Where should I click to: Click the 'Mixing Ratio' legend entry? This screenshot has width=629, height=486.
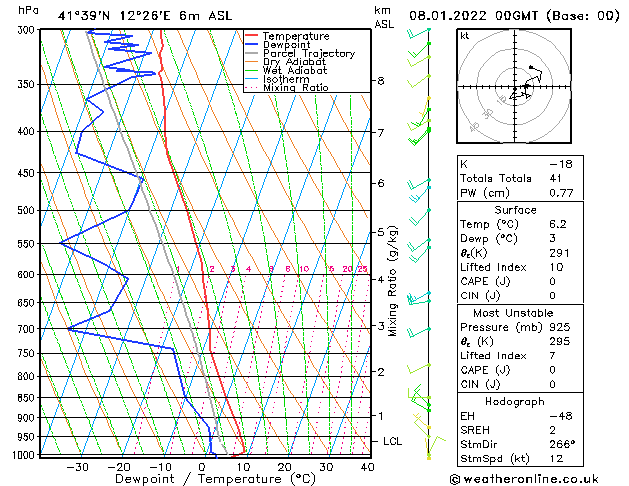[296, 88]
